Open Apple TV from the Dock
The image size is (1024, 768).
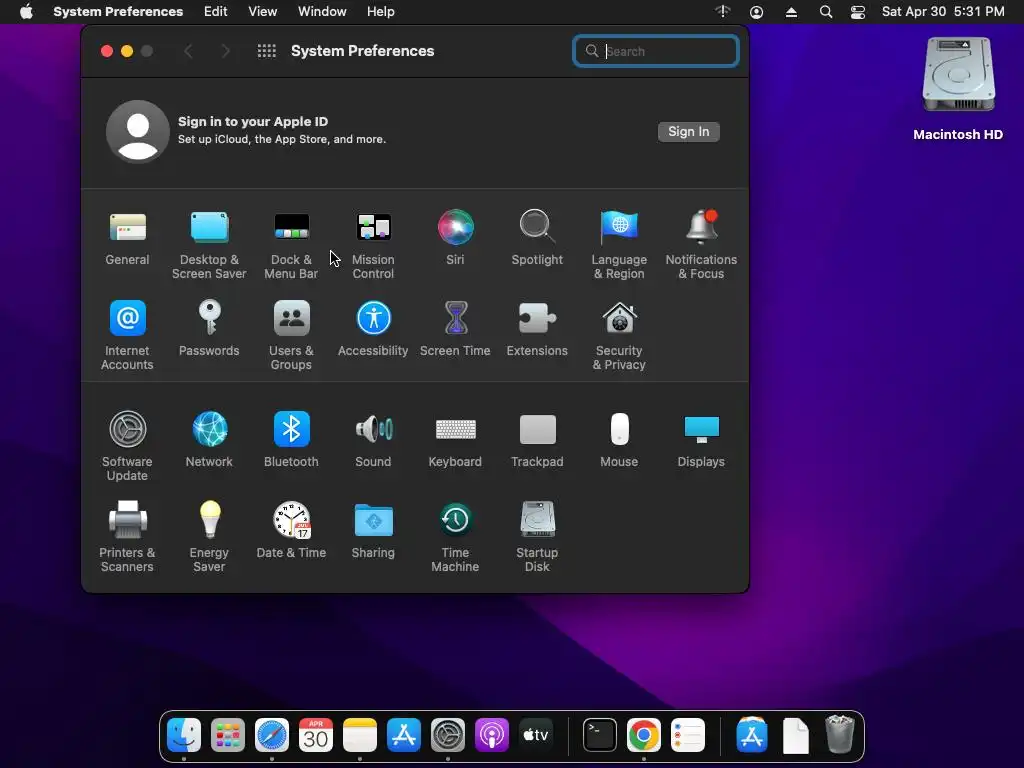(x=536, y=736)
